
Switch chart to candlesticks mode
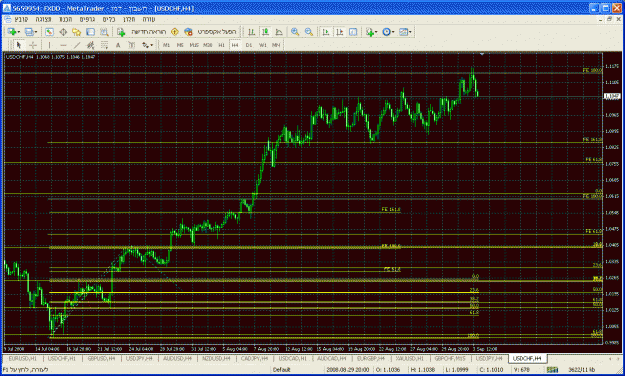265,32
